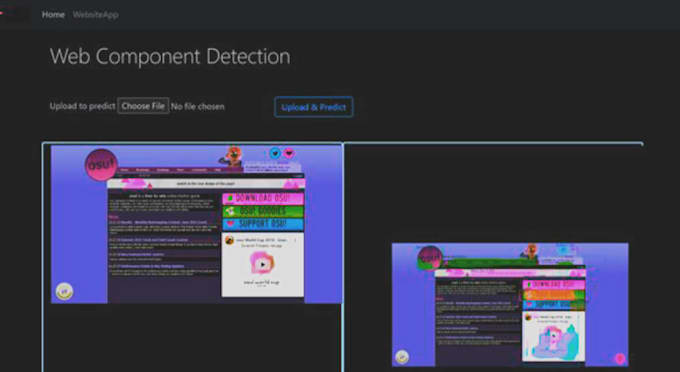The image size is (680, 372).
Task: Click the Upload & Predict button
Action: pos(314,107)
